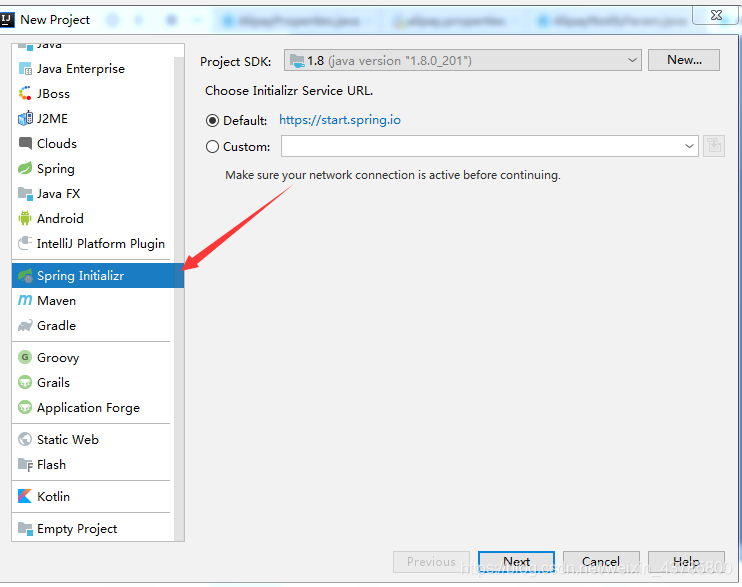This screenshot has width=742, height=587.
Task: Select the Custom URL radio button
Action: tap(212, 147)
